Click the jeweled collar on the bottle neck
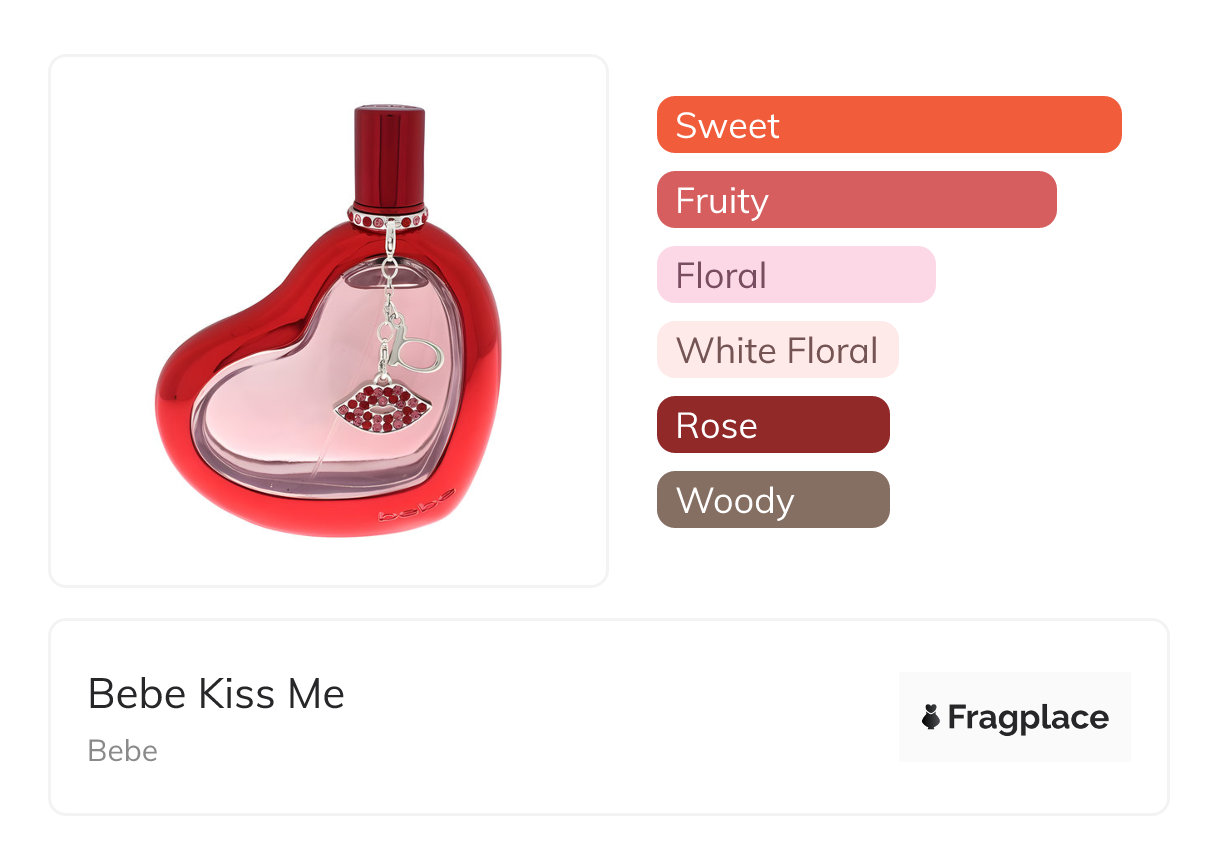 388,215
